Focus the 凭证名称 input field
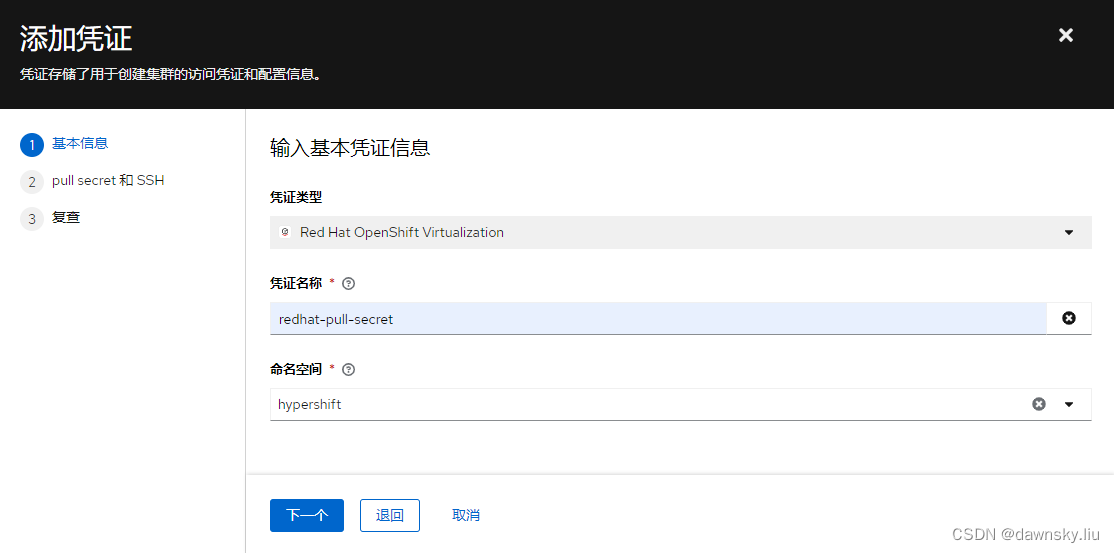Image resolution: width=1114 pixels, height=553 pixels. point(658,319)
